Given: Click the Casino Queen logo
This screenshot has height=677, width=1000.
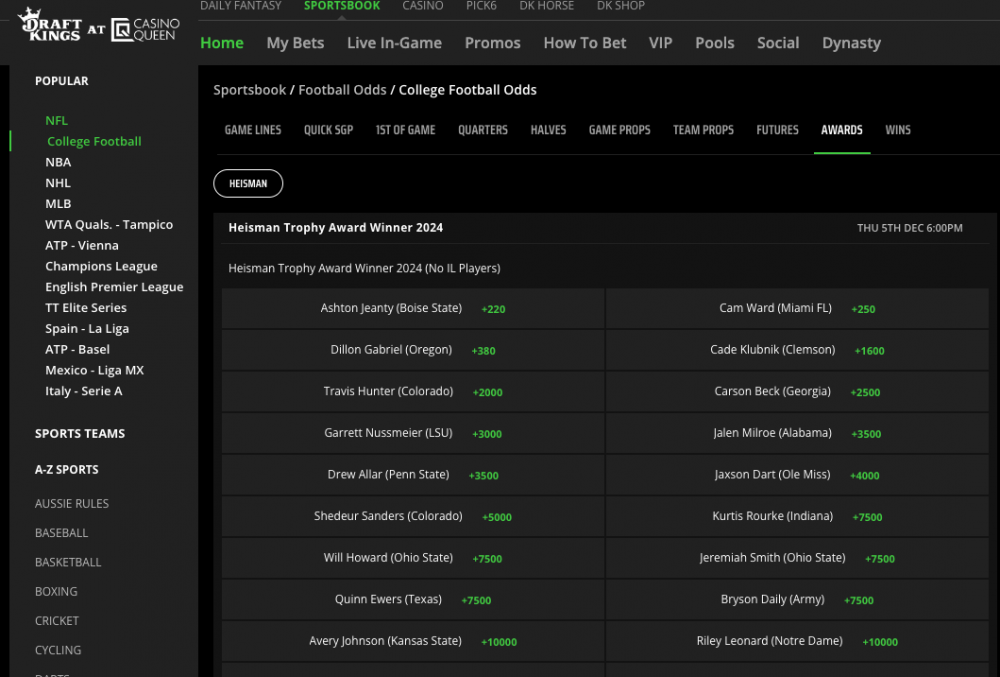Looking at the screenshot, I should [146, 30].
